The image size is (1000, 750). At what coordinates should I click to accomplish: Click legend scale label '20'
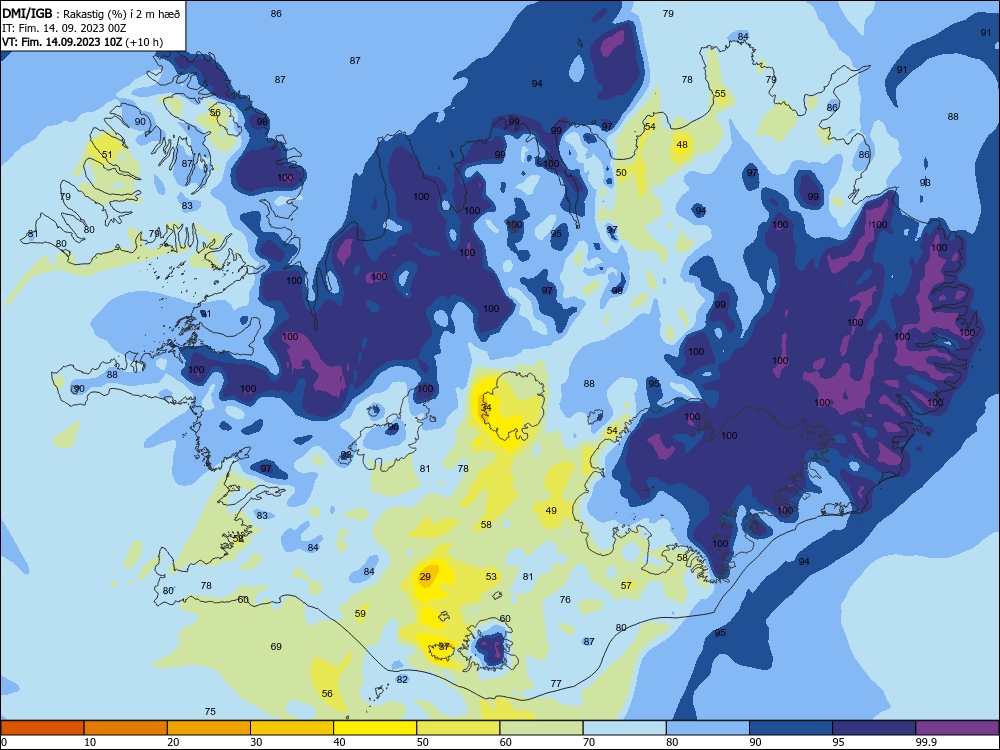click(x=173, y=742)
